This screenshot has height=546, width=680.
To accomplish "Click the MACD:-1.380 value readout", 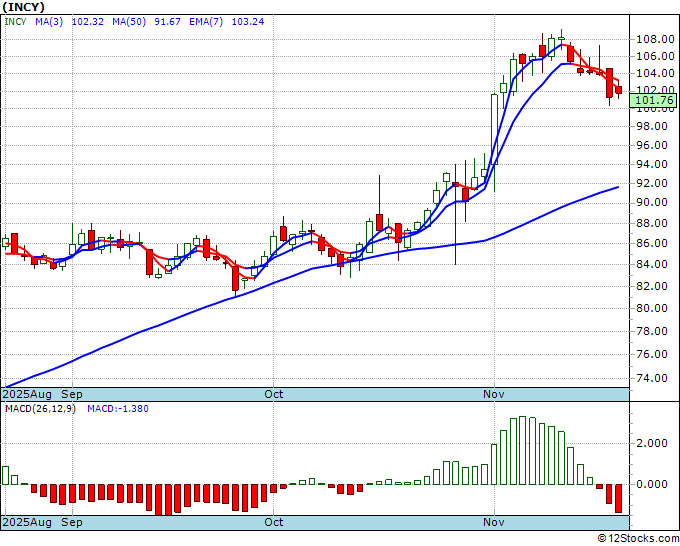I will (118, 409).
